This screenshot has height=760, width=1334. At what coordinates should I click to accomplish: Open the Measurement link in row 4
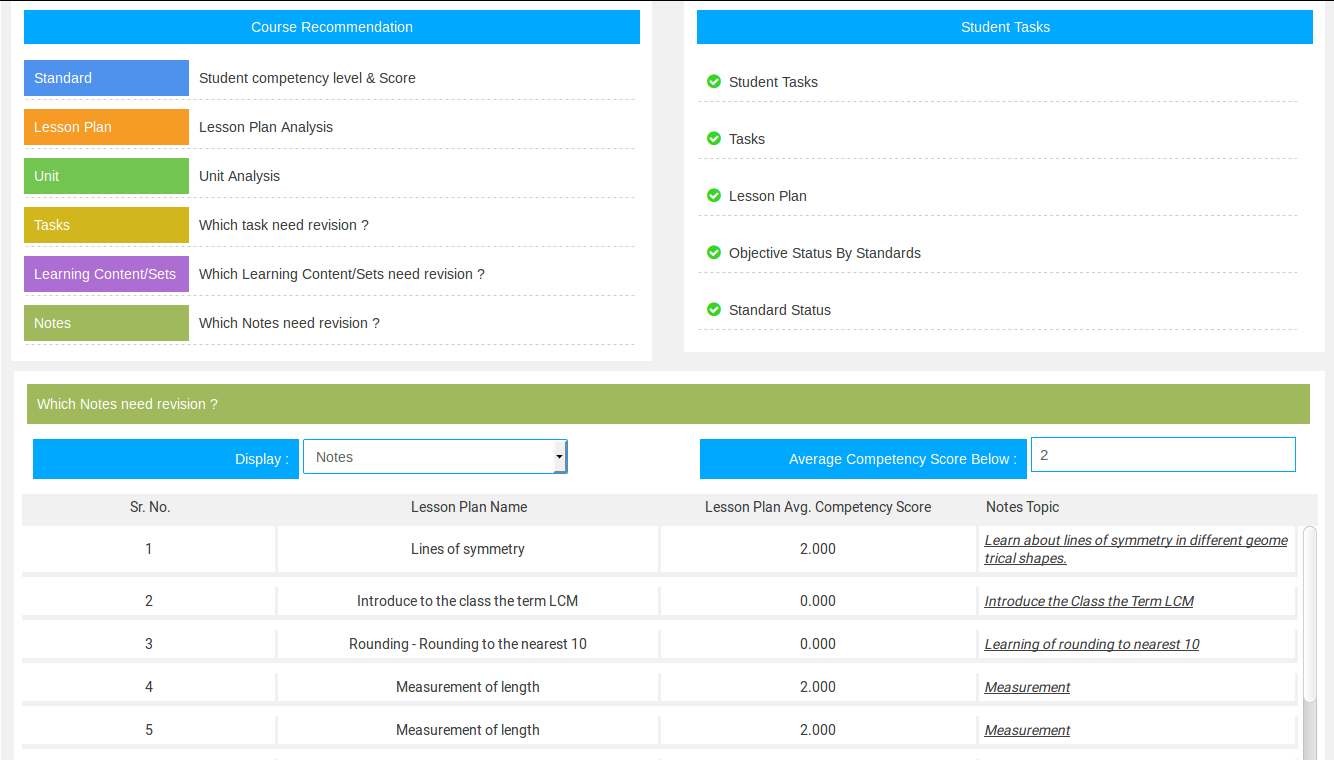(1027, 687)
